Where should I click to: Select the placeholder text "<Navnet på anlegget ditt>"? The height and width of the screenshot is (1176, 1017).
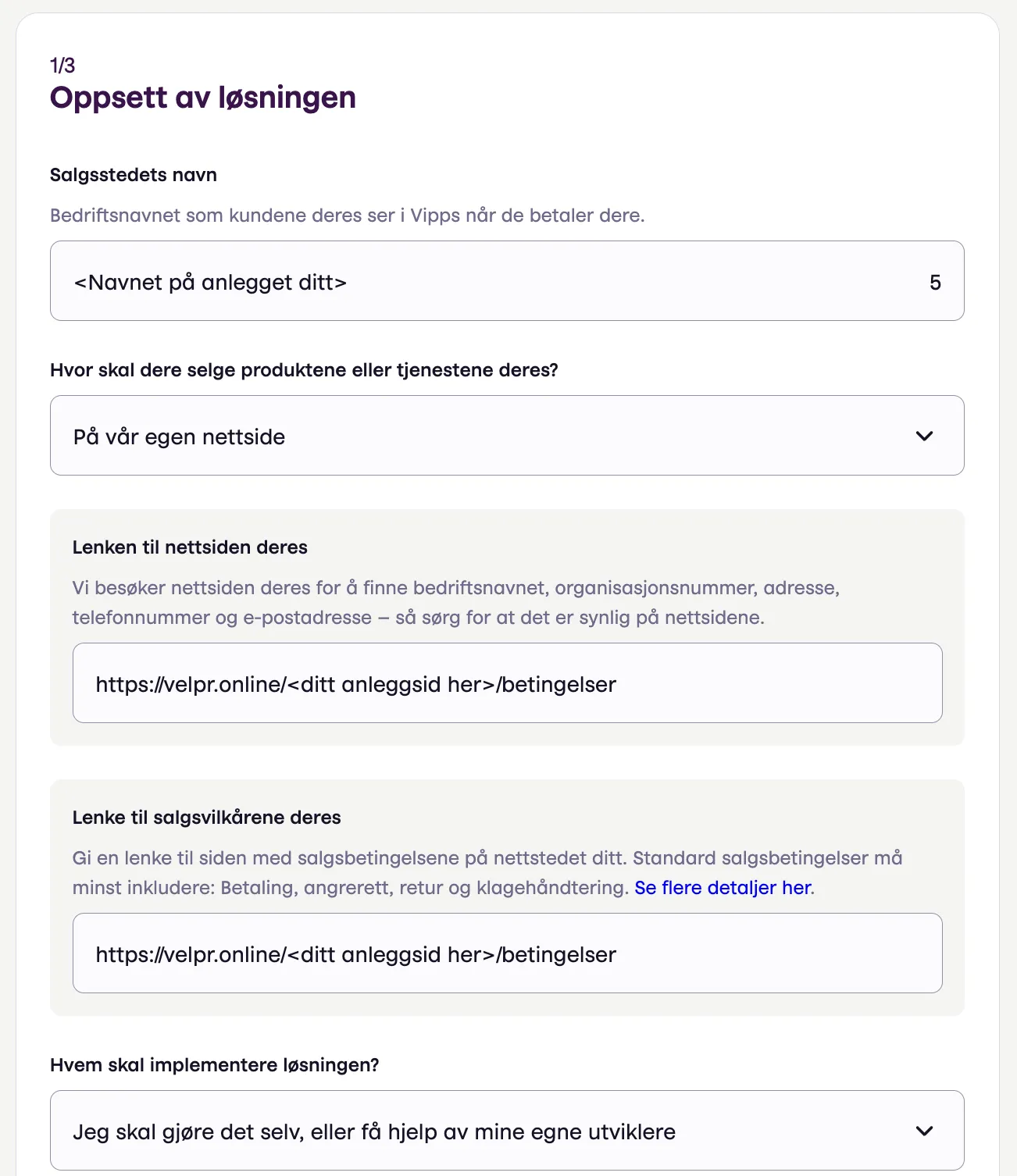pyautogui.click(x=209, y=281)
